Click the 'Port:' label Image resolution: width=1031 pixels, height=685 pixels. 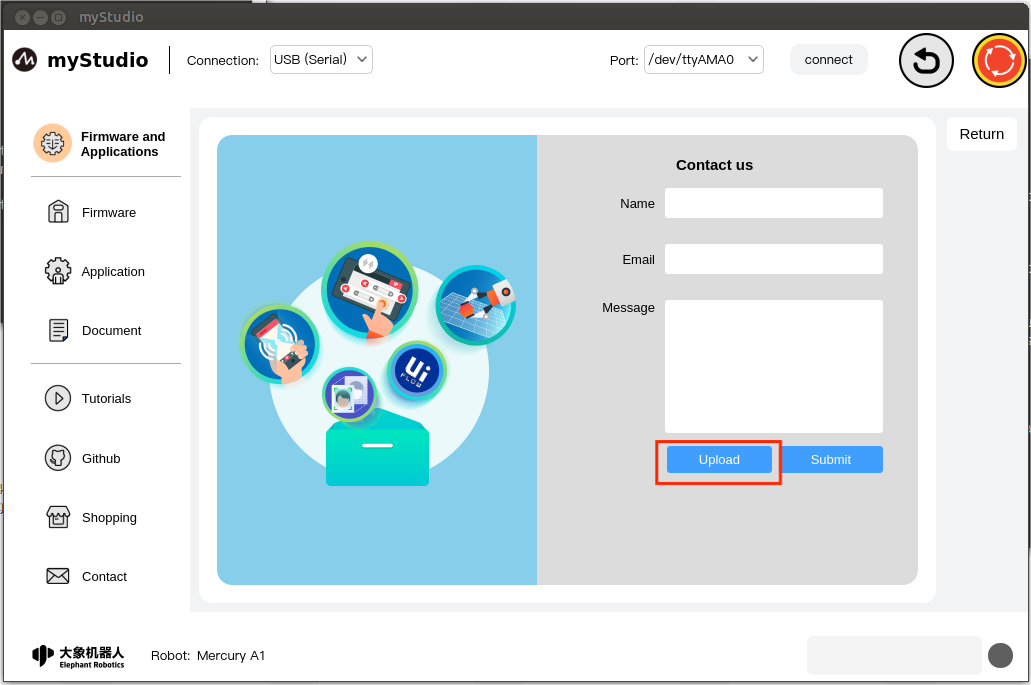point(624,60)
